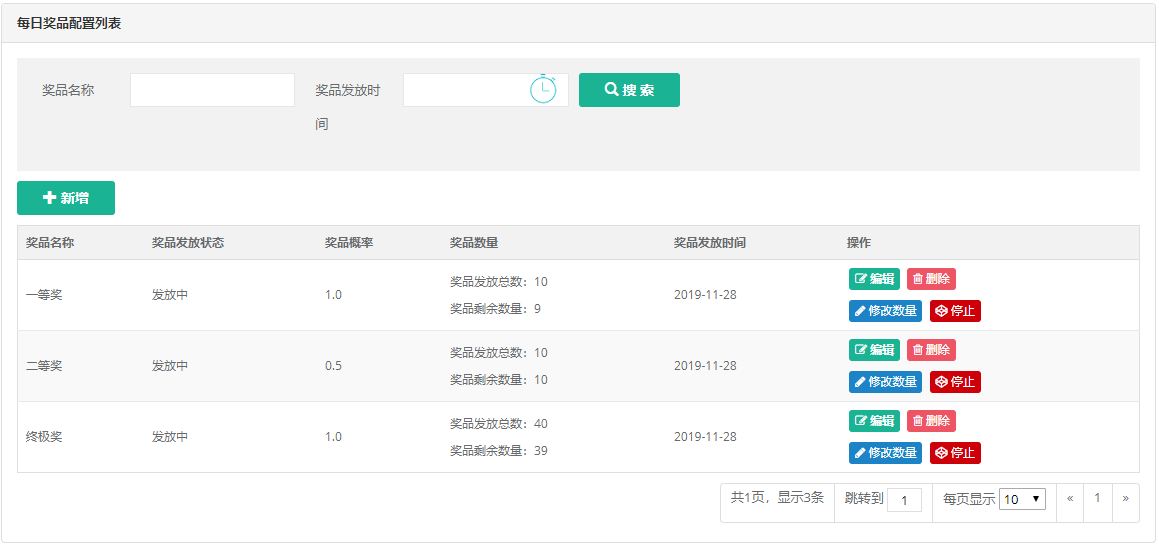The width and height of the screenshot is (1159, 546).
Task: Stop 终极奖 distribution
Action: pyautogui.click(x=955, y=453)
